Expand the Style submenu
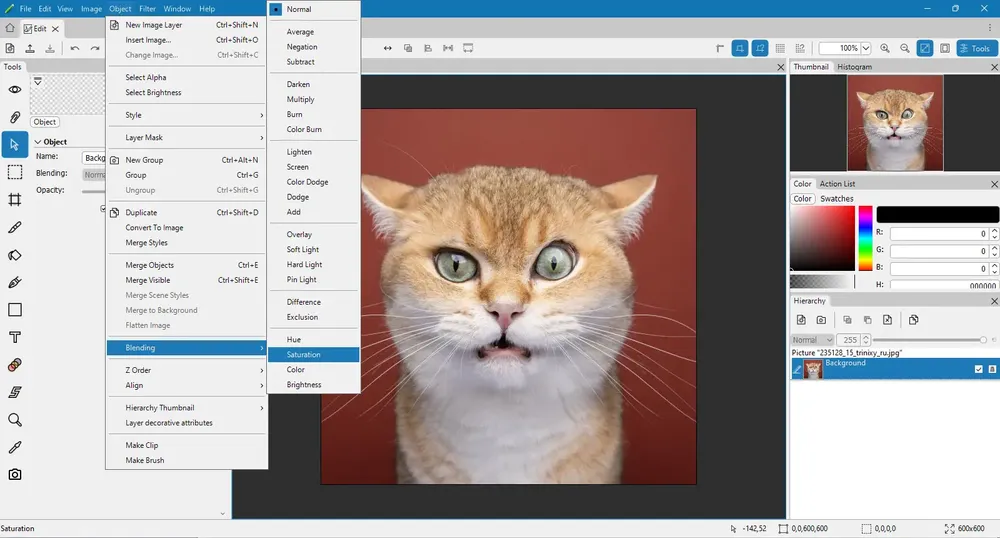The width and height of the screenshot is (1000, 538). [186, 115]
